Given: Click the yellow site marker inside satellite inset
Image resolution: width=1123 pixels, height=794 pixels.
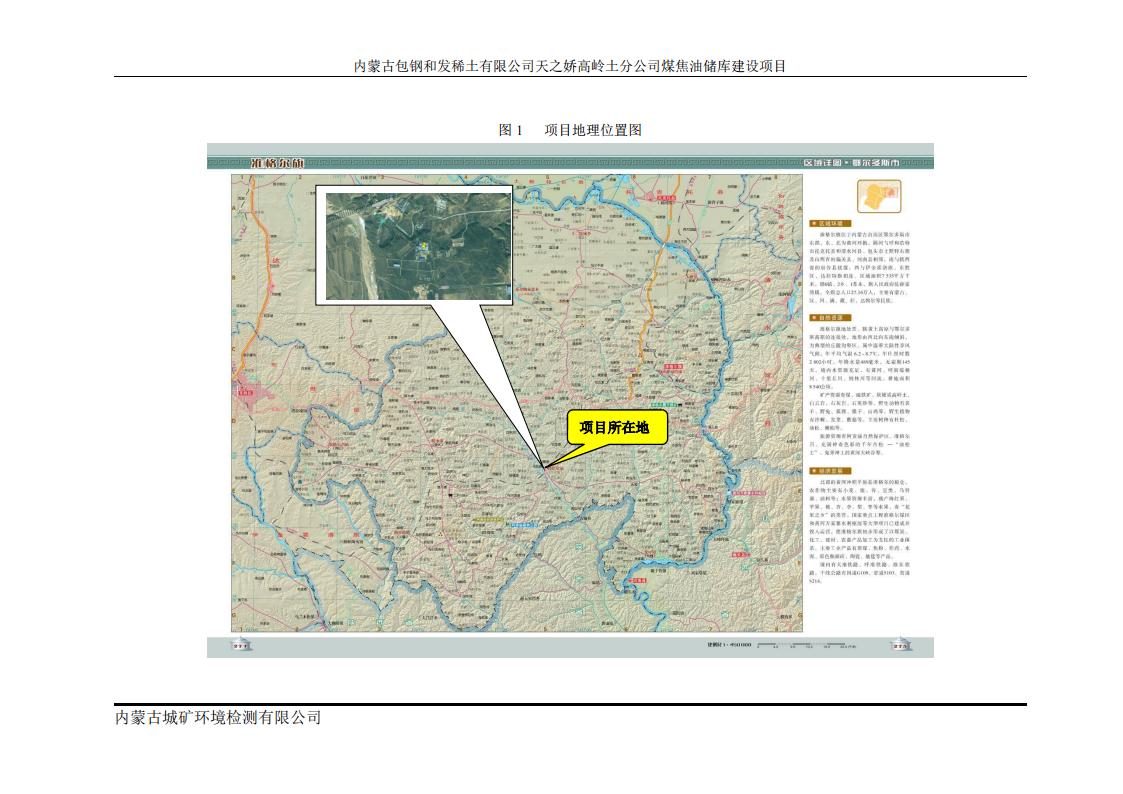Looking at the screenshot, I should point(423,246).
